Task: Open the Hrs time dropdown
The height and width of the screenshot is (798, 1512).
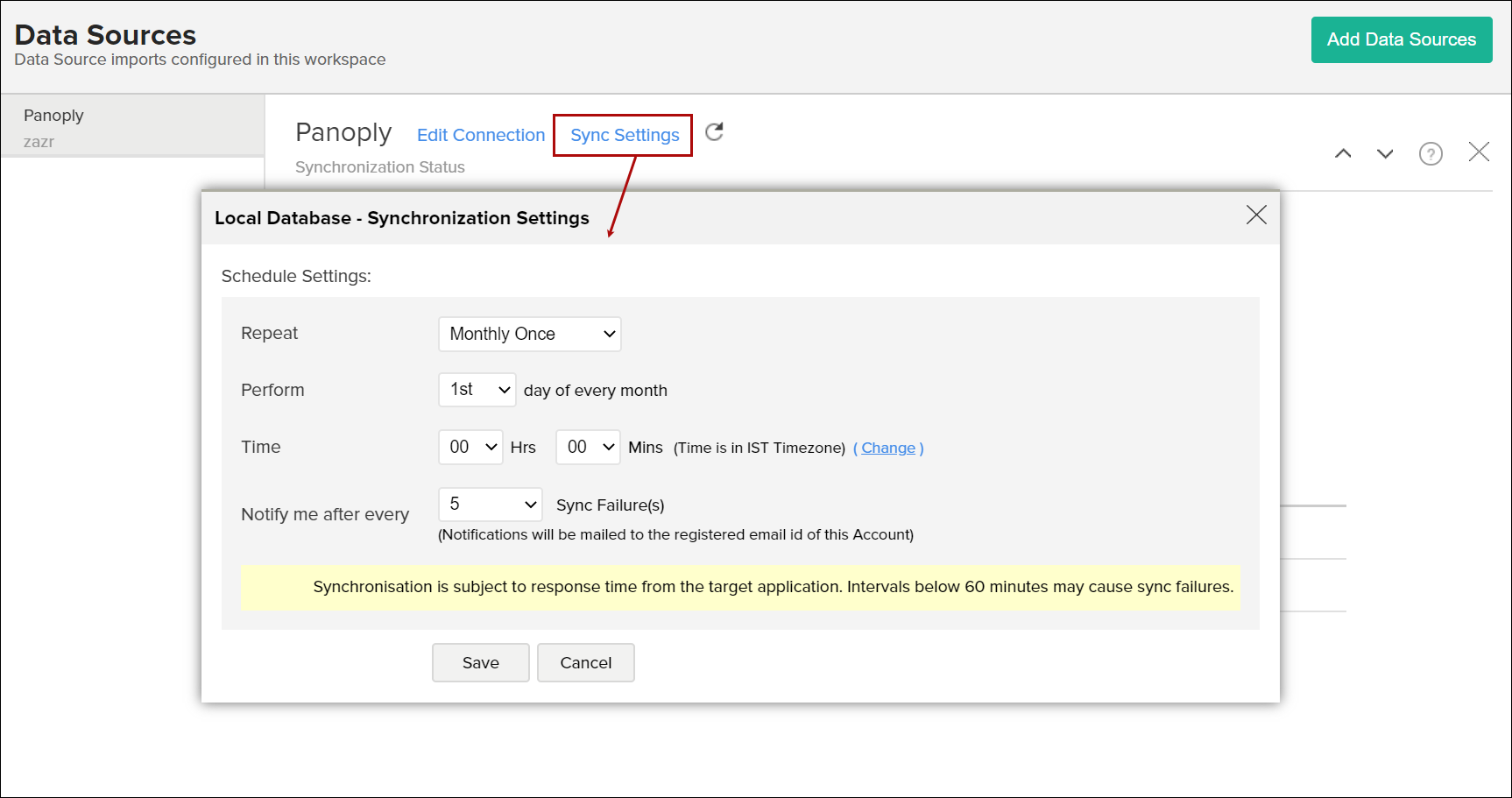Action: pos(470,448)
